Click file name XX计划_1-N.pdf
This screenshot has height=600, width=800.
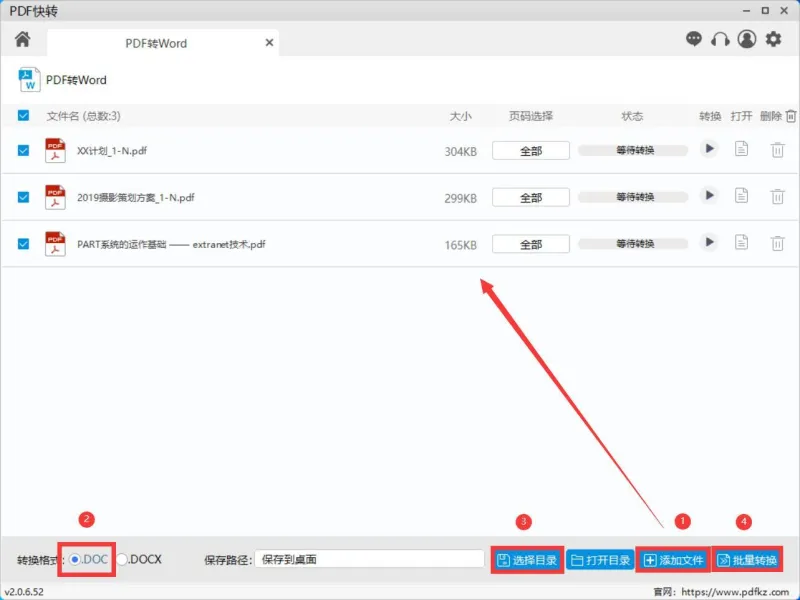[x=112, y=151]
